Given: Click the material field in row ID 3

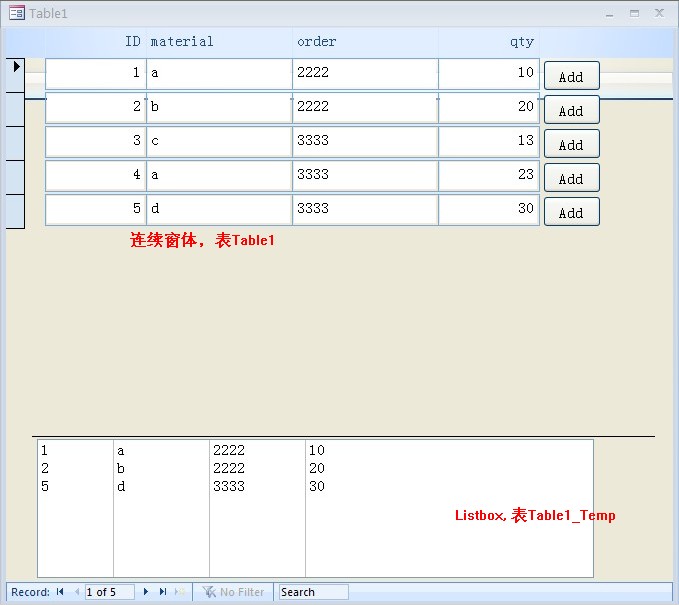Looking at the screenshot, I should pos(219,142).
